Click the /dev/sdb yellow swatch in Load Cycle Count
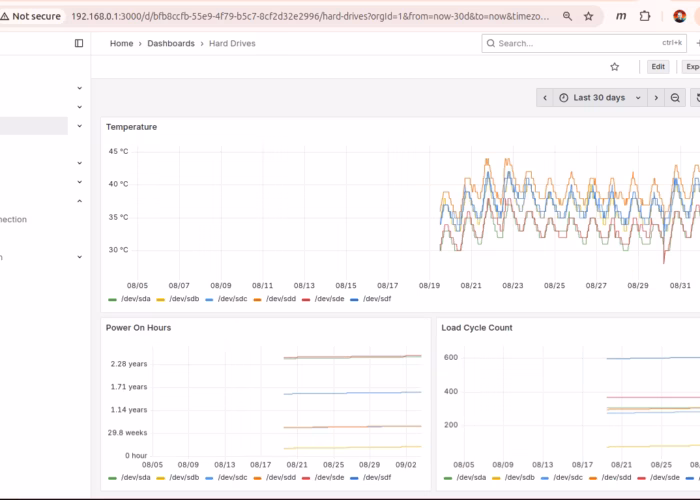This screenshot has height=500, width=700. pyautogui.click(x=497, y=478)
